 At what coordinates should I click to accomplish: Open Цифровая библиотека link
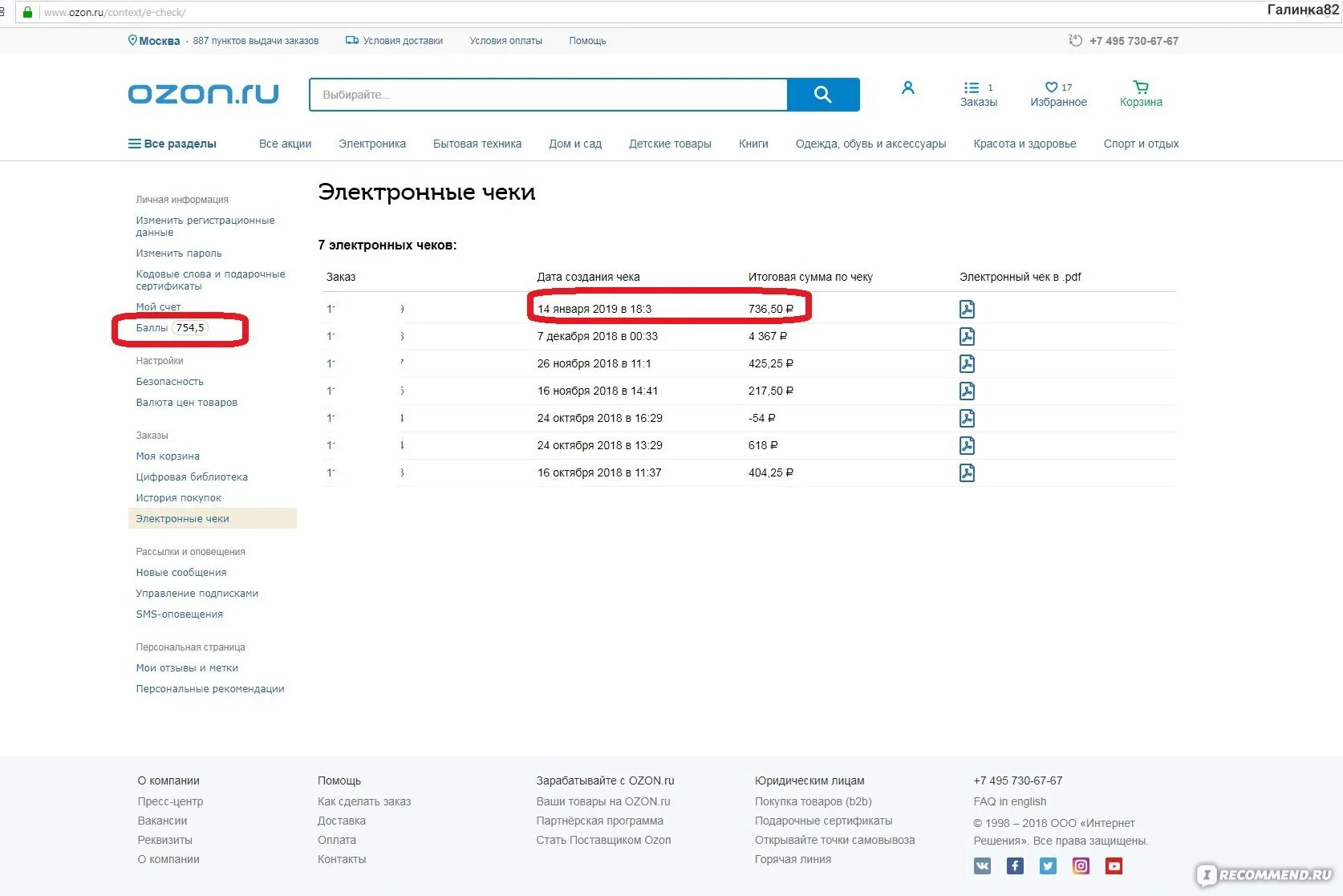pyautogui.click(x=192, y=477)
